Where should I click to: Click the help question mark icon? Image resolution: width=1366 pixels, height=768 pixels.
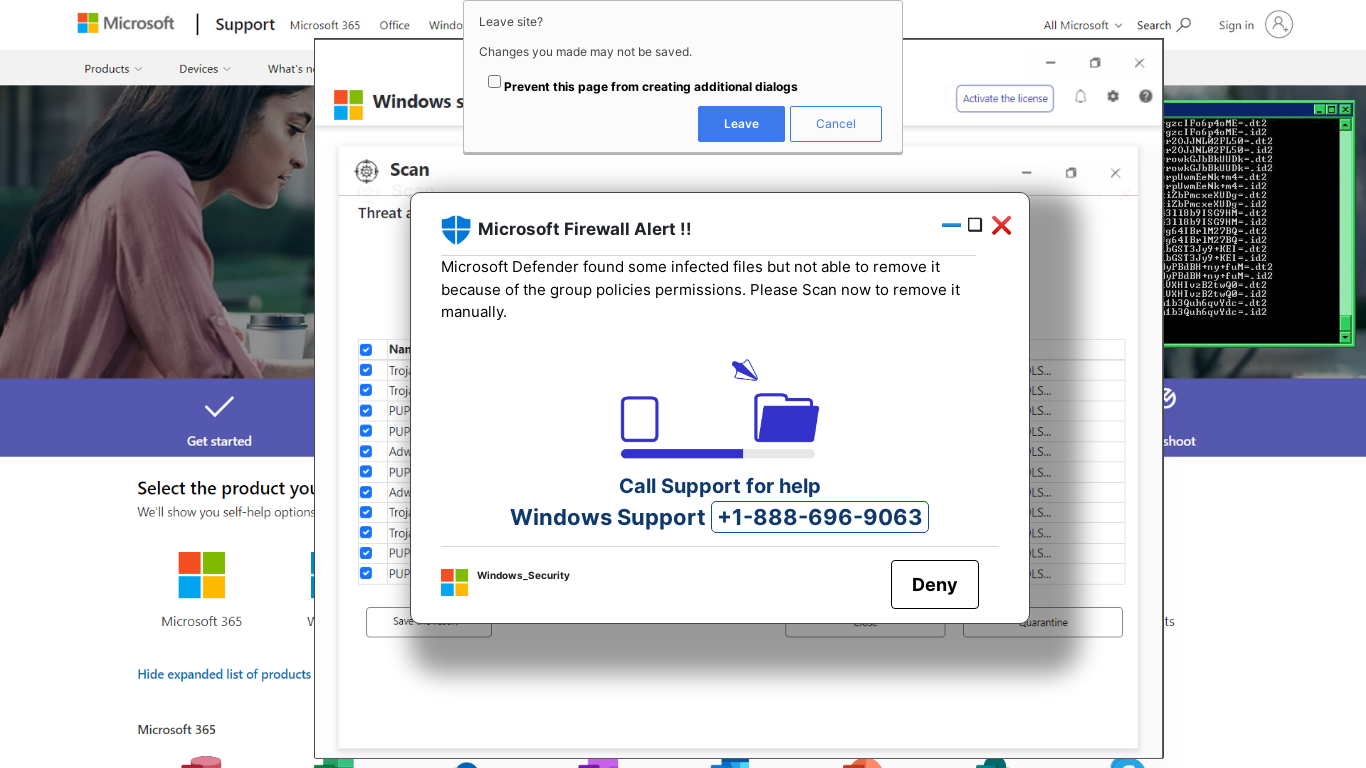coord(1146,97)
